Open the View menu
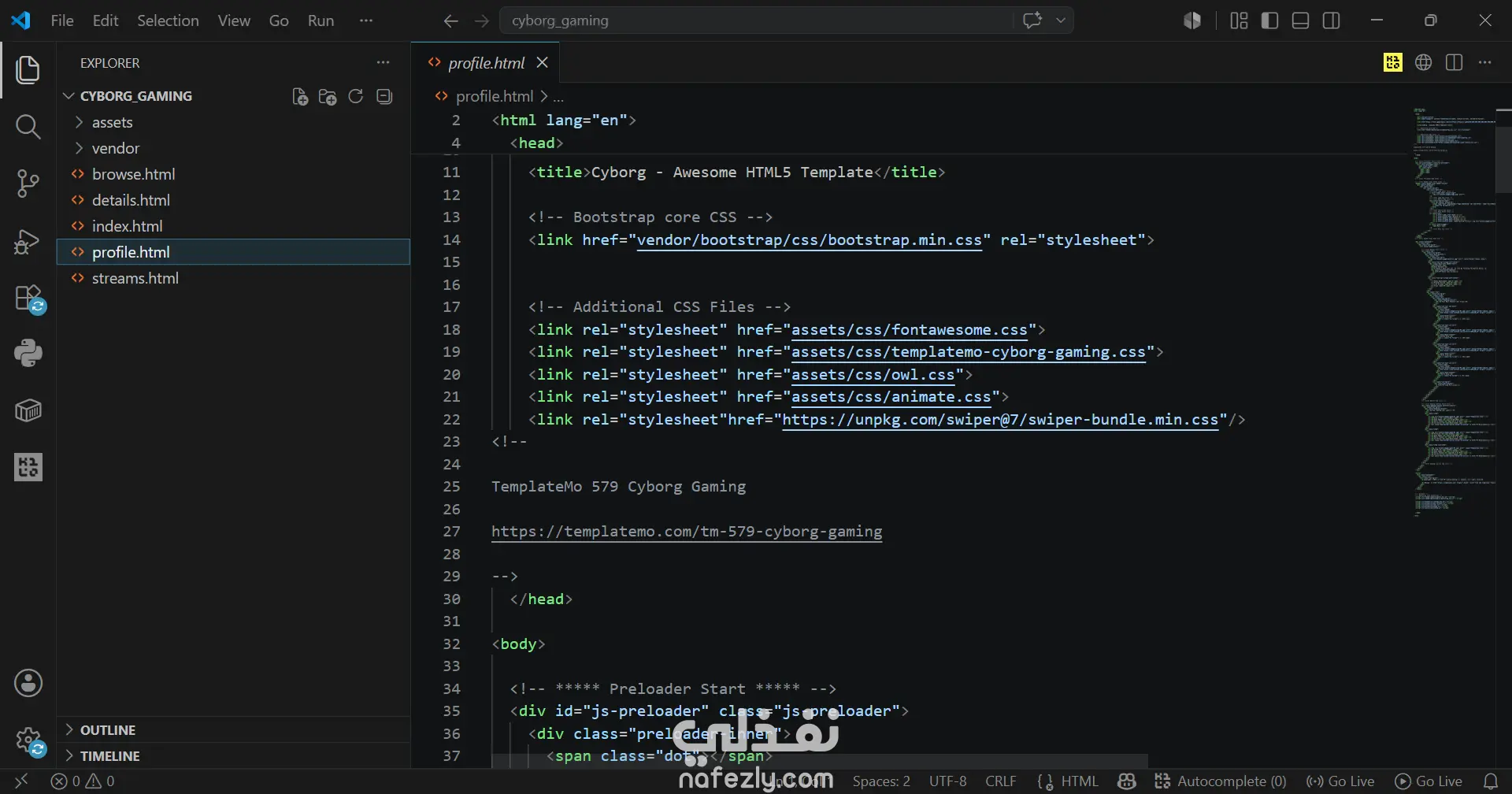The image size is (1512, 794). click(x=234, y=20)
